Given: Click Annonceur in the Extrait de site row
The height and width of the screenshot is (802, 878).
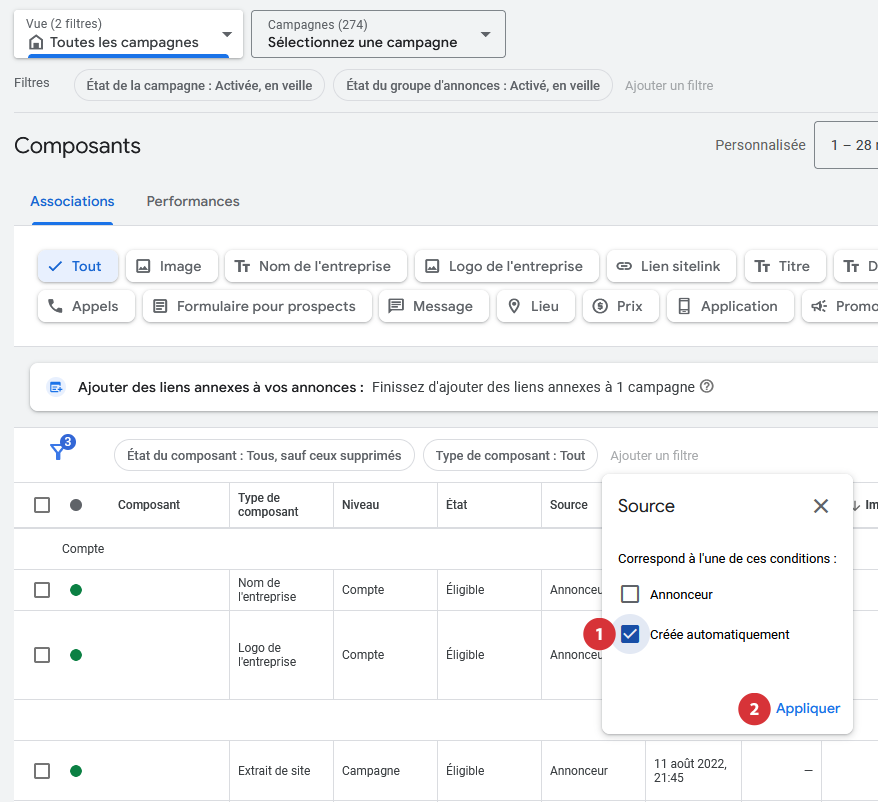Looking at the screenshot, I should [x=578, y=771].
